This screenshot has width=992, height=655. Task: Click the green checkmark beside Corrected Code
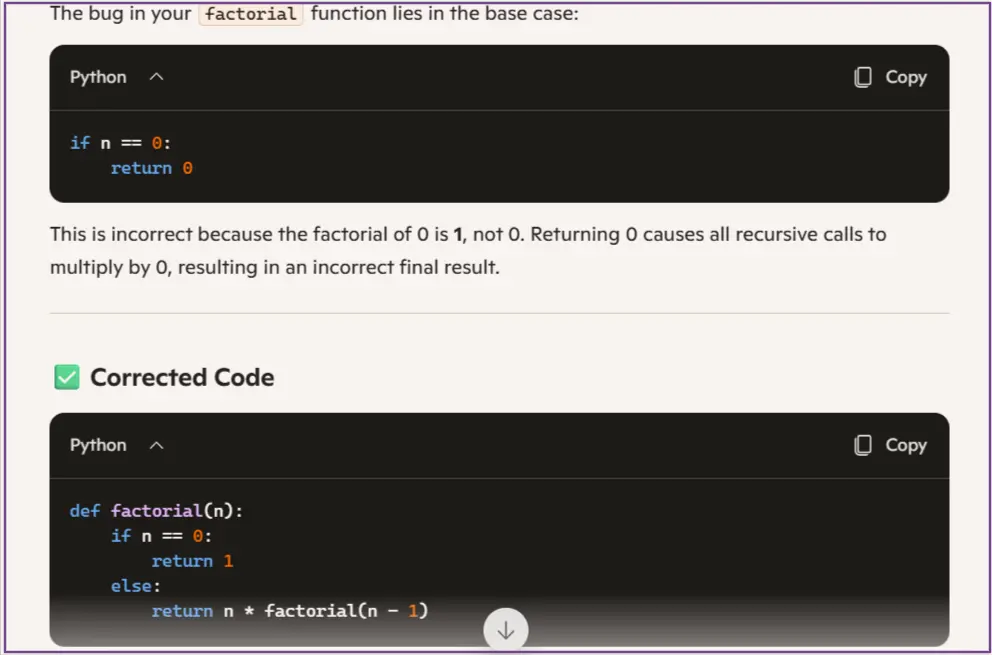66,377
